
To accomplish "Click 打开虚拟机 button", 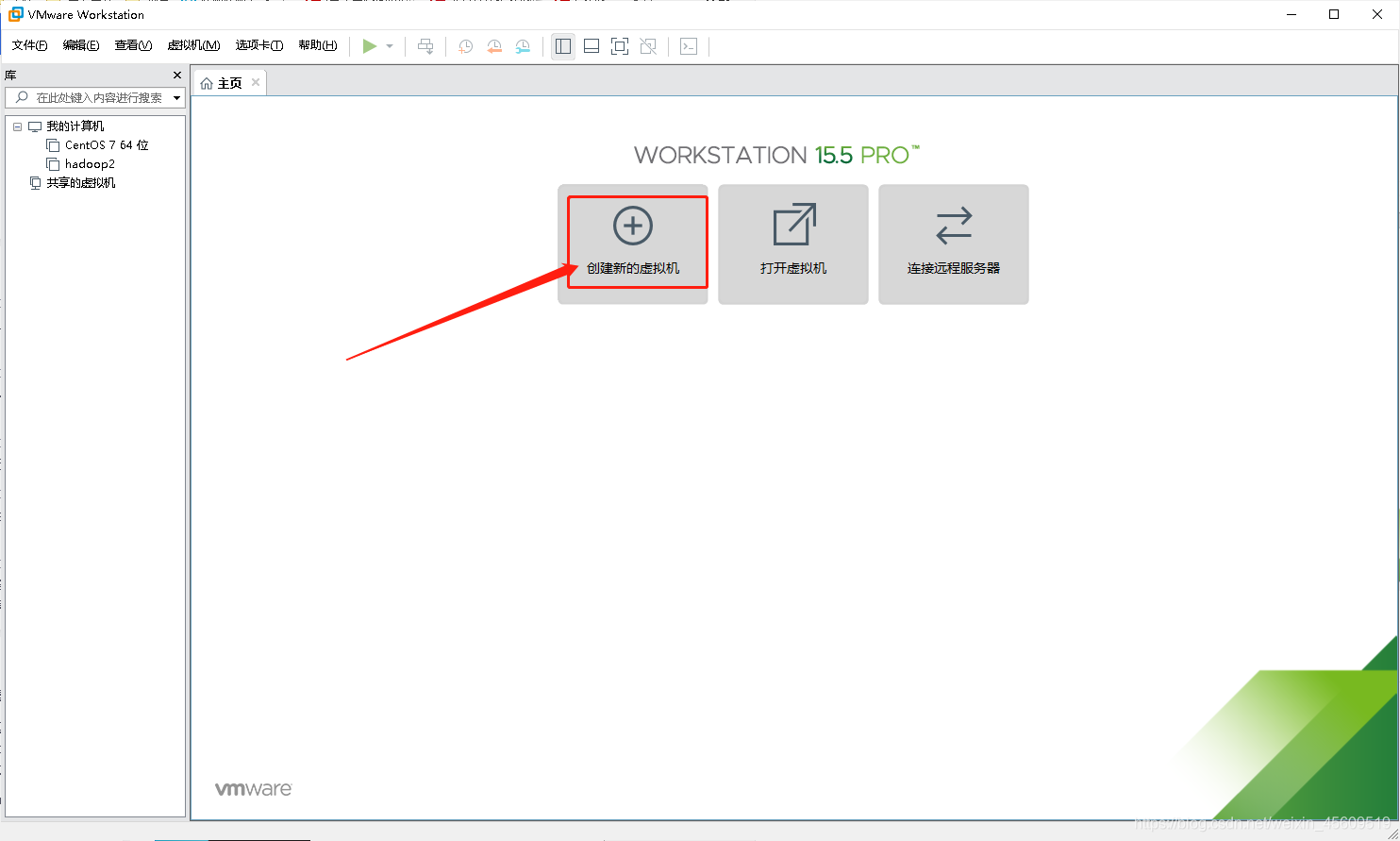I will [x=793, y=244].
